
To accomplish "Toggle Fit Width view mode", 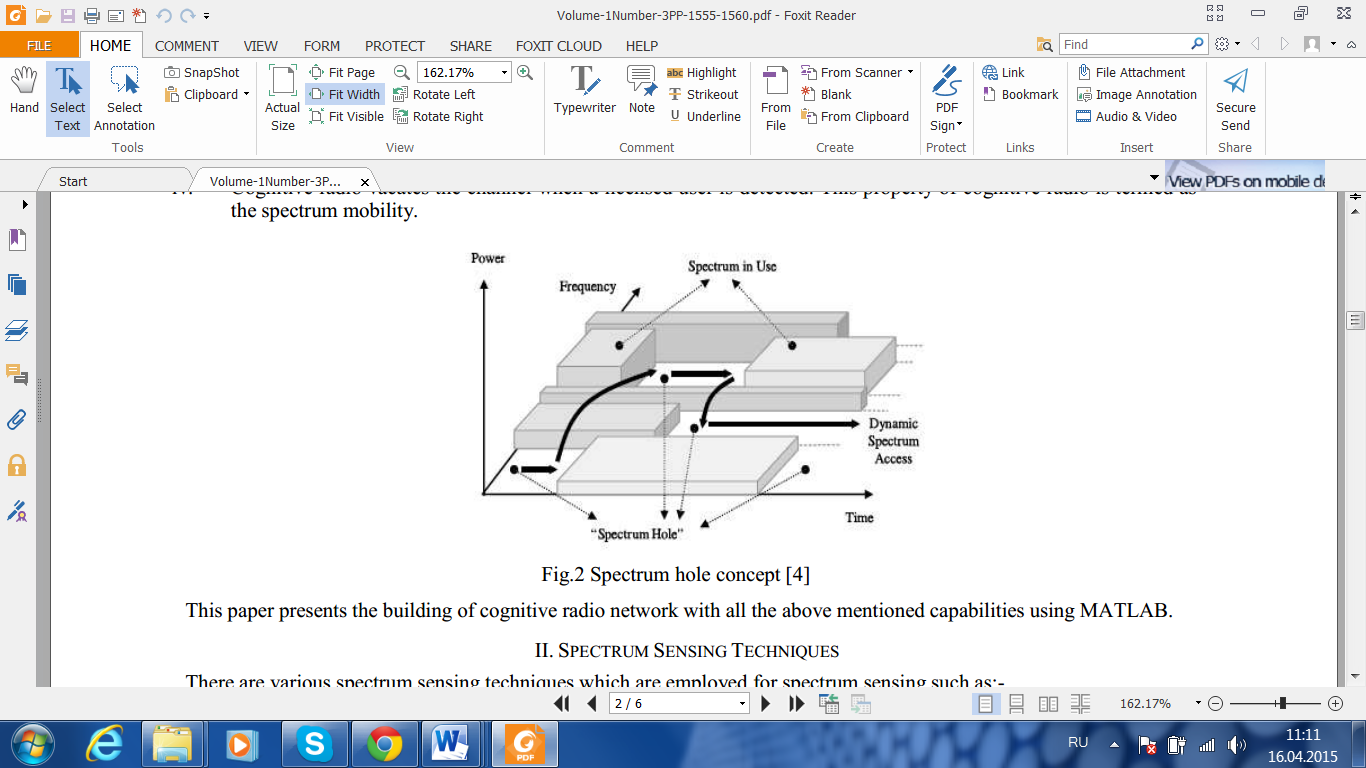I will [x=345, y=95].
